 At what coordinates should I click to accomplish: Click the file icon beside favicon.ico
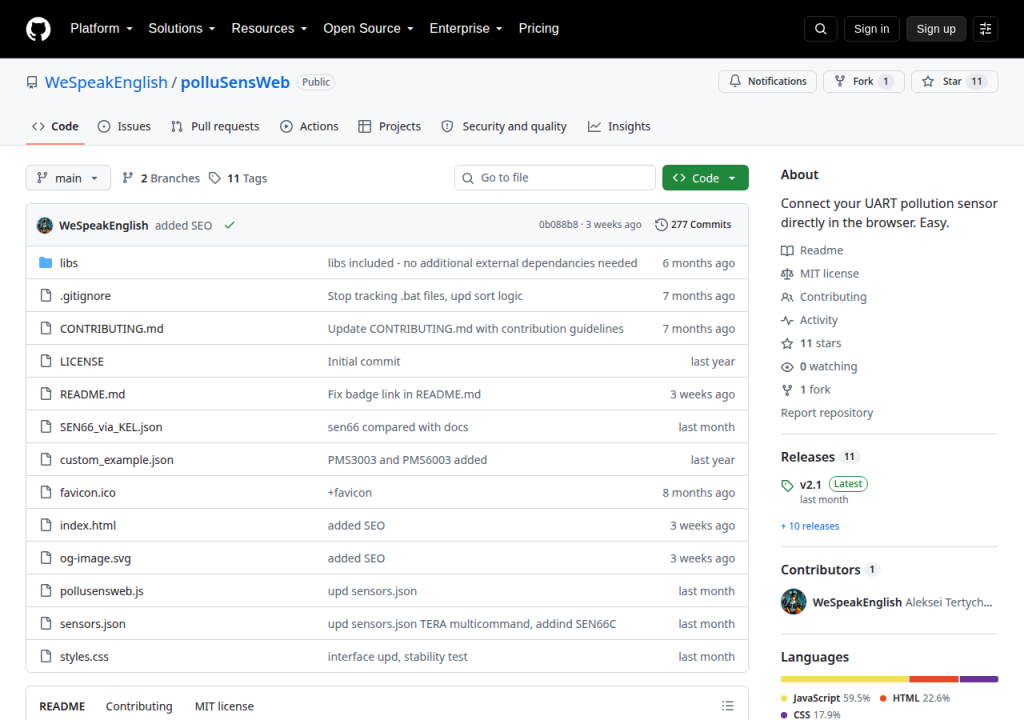pos(46,492)
